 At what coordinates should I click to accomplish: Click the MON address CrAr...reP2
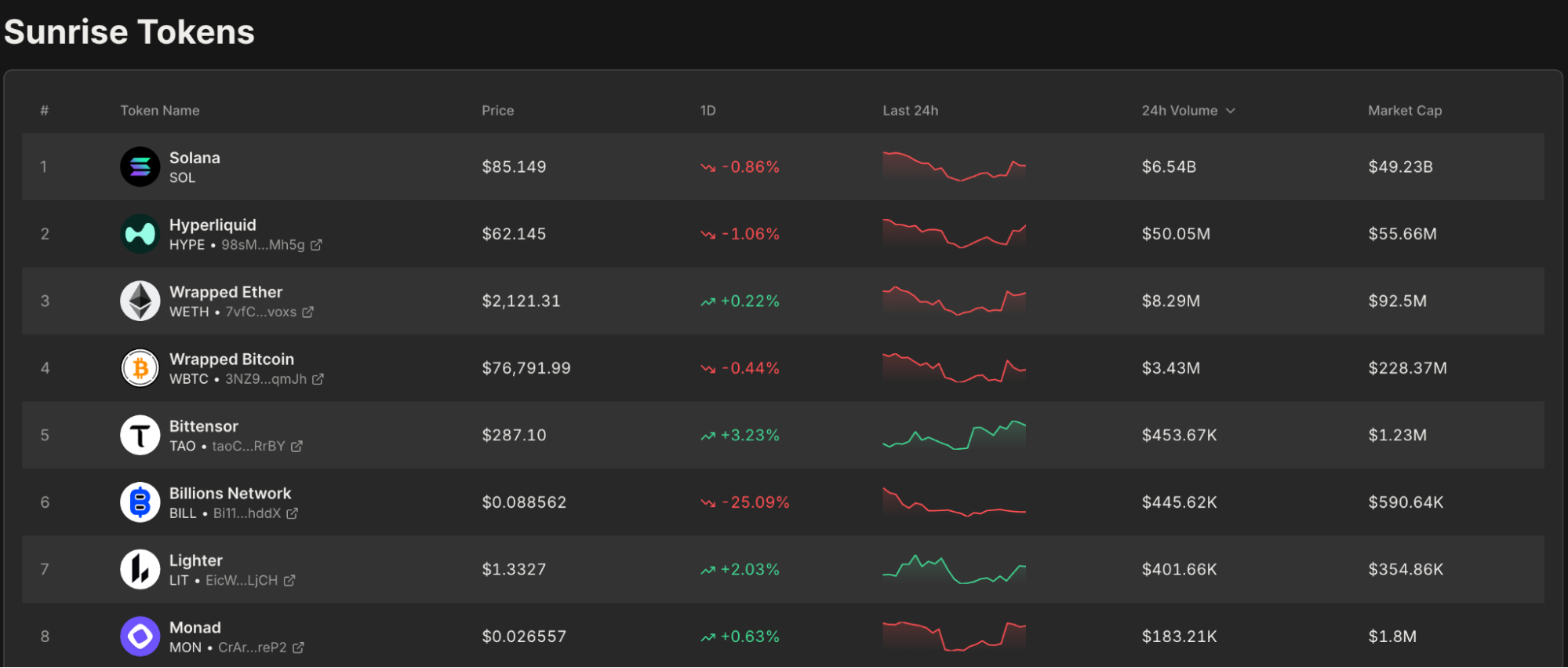253,648
